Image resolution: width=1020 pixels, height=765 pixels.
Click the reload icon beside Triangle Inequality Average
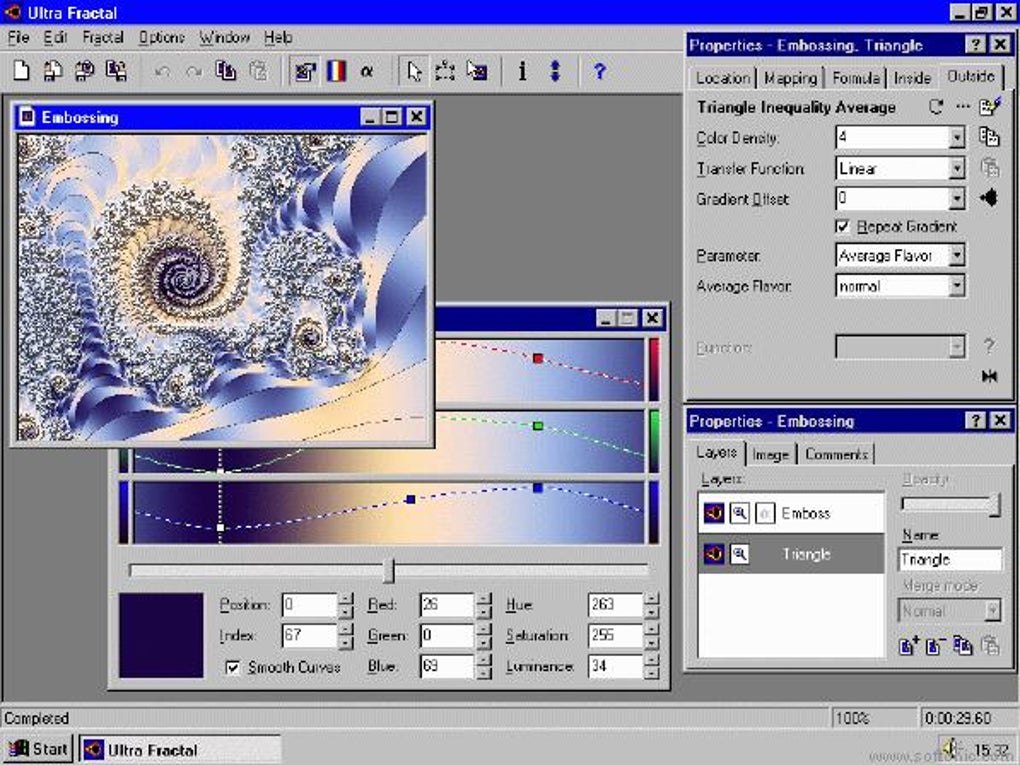(x=936, y=107)
